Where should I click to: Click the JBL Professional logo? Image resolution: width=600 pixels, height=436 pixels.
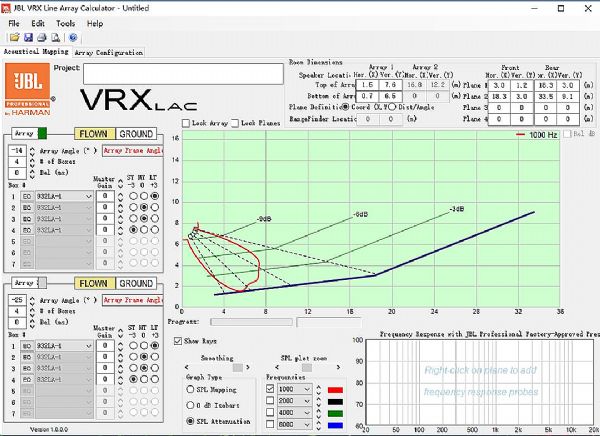[x=28, y=89]
